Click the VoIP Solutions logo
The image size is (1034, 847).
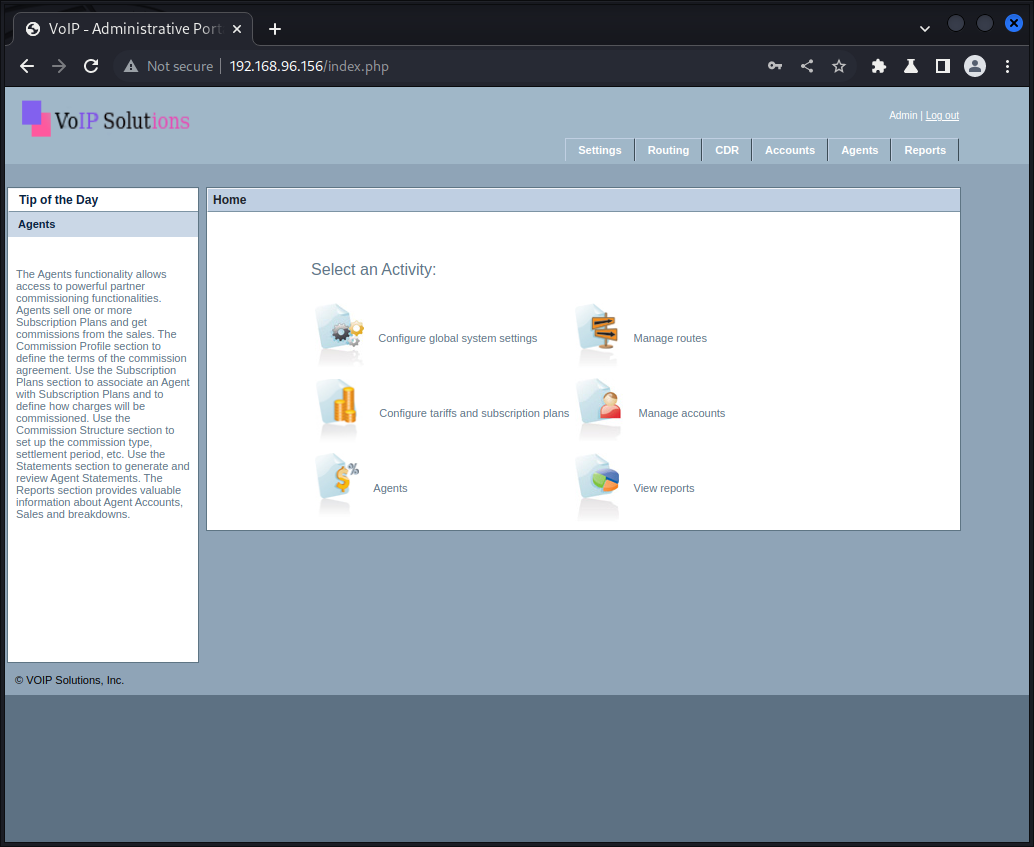point(106,119)
